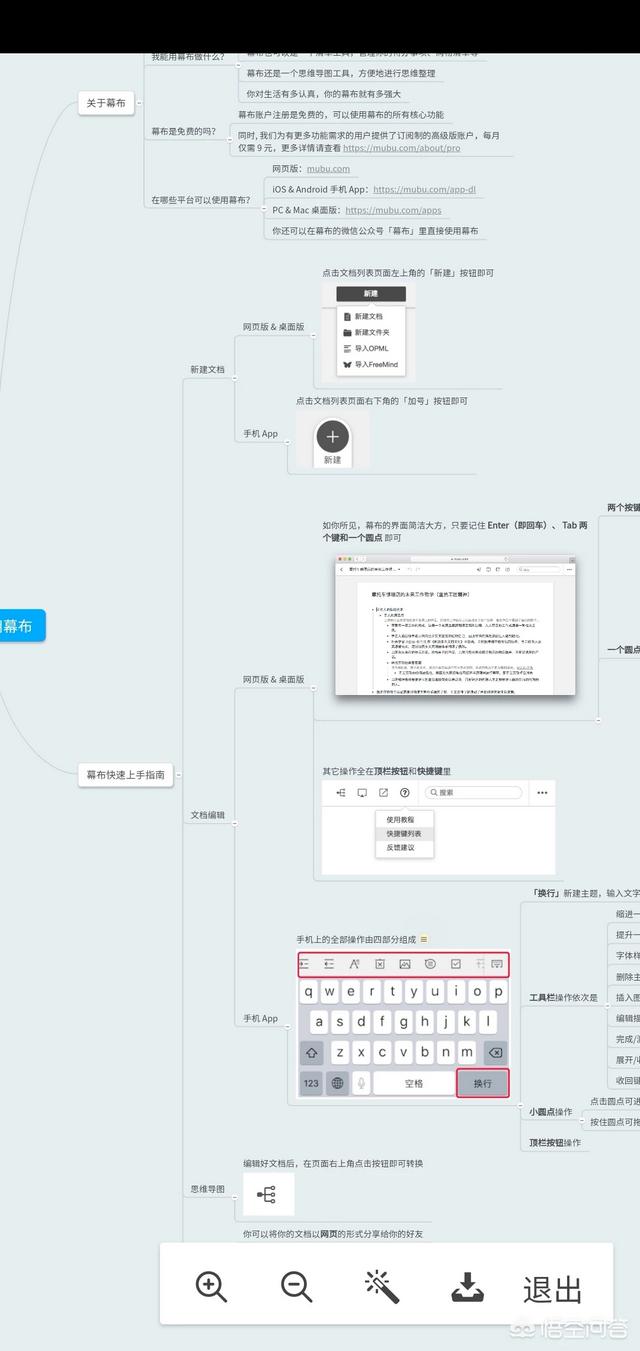The image size is (640, 1351).
Task: Click the help question mark icon
Action: (404, 793)
